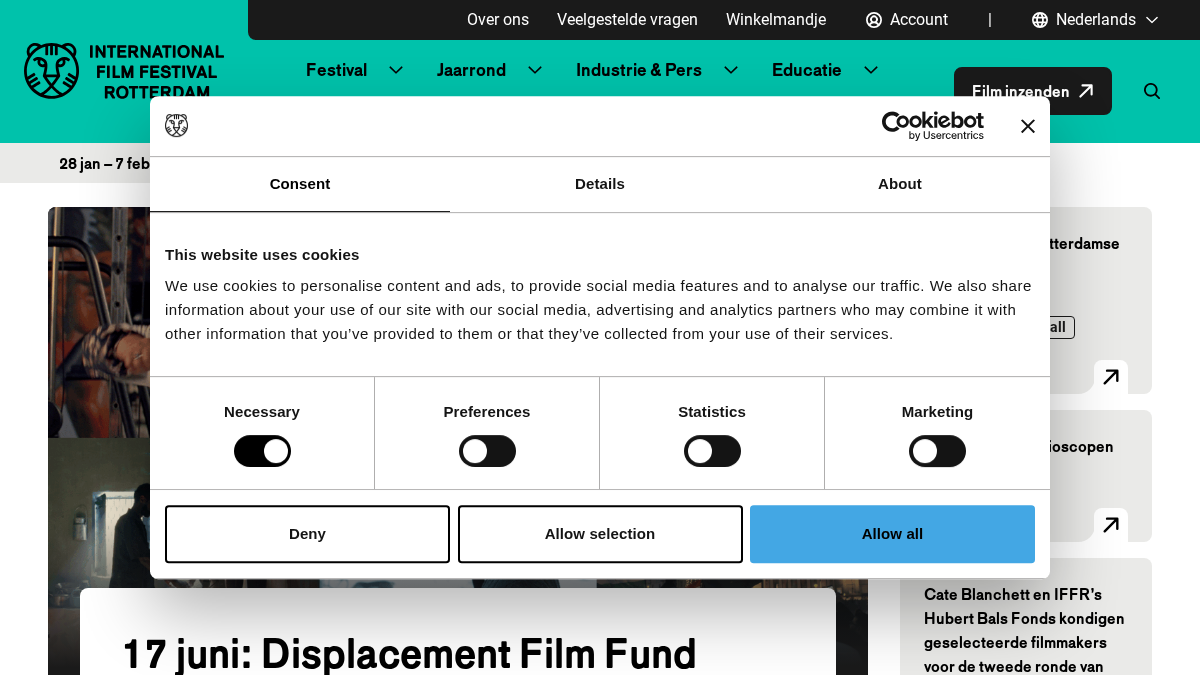Click the Deny button
1200x675 pixels.
click(307, 534)
